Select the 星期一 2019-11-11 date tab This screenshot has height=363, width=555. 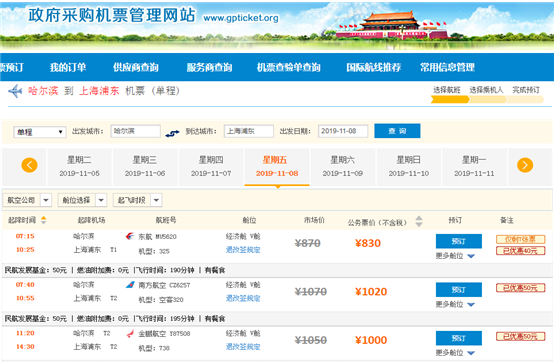474,167
